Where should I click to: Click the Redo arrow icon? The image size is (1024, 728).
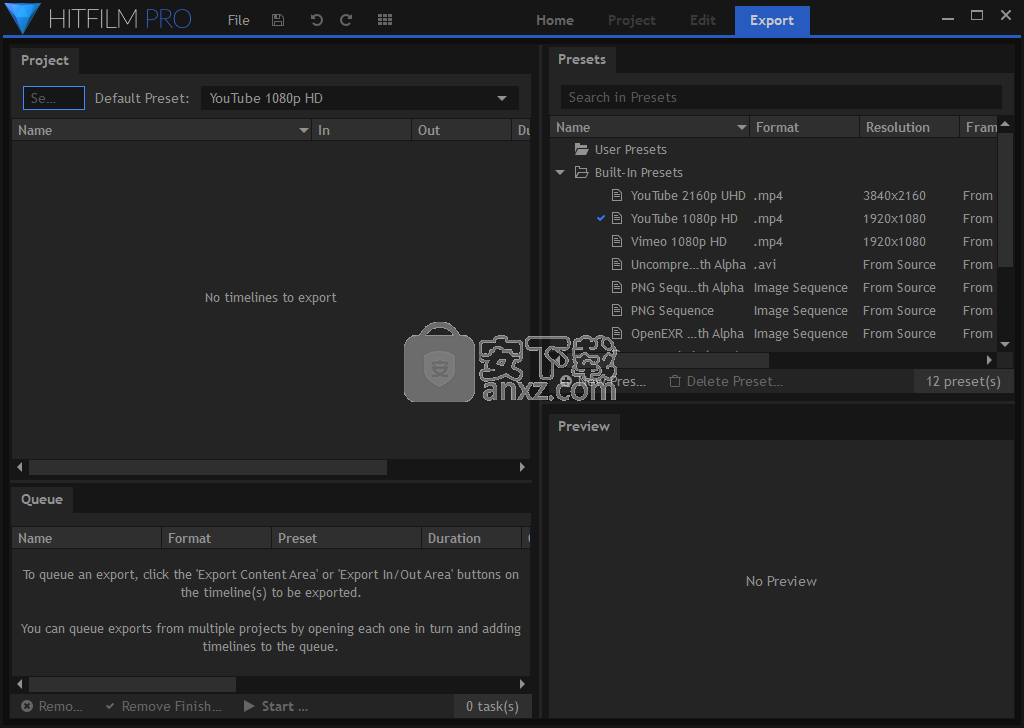point(346,20)
